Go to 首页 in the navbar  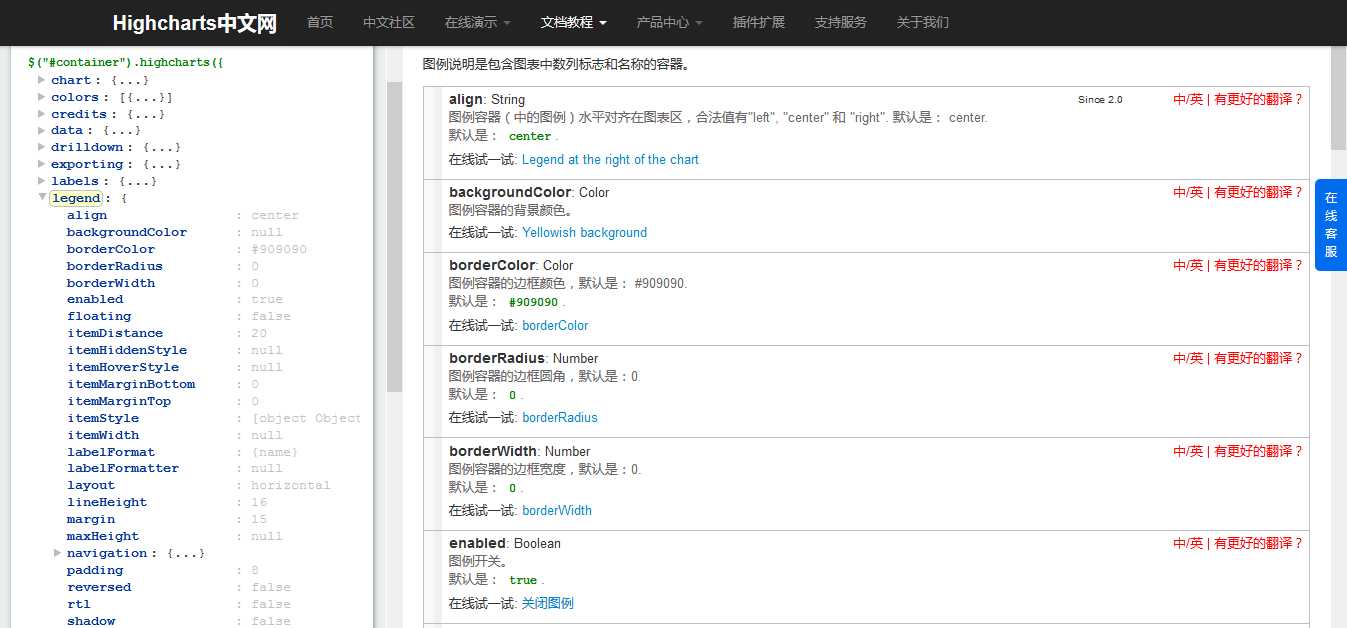click(320, 22)
